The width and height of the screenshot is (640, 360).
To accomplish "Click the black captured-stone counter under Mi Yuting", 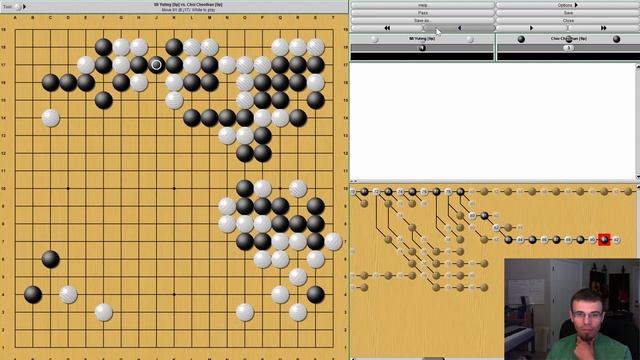I will 422,48.
